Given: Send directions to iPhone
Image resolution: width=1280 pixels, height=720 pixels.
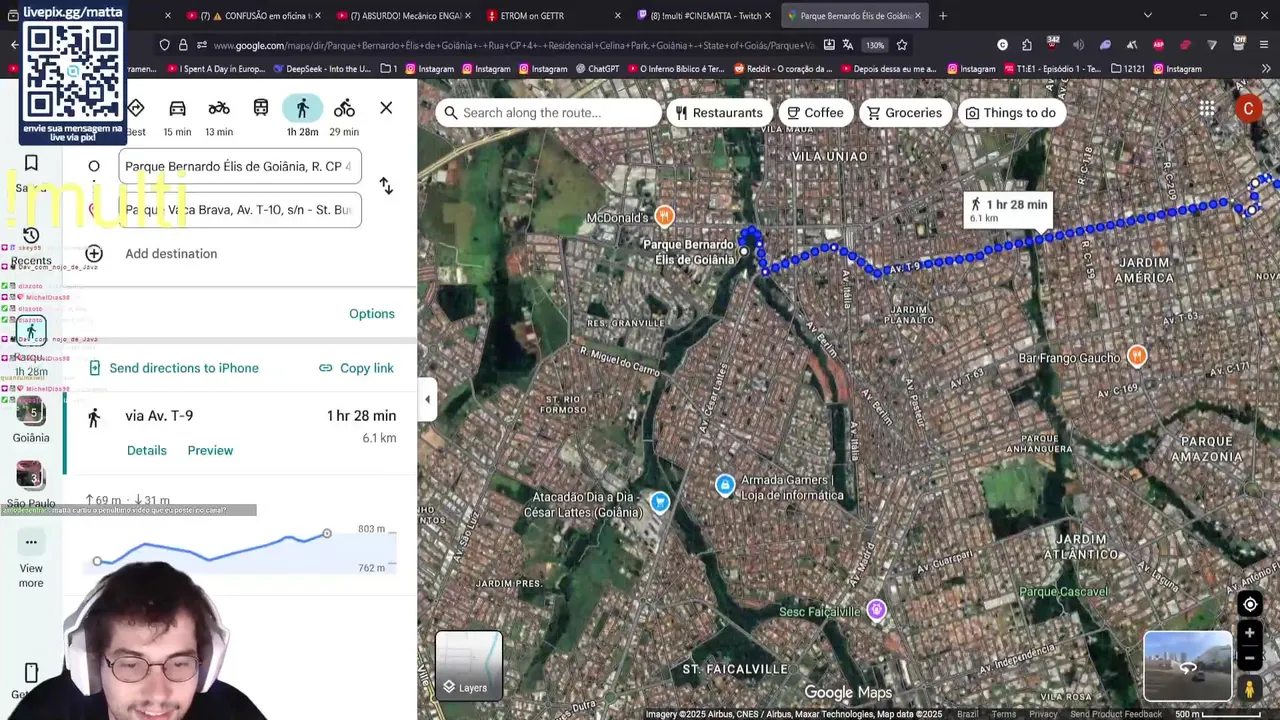Looking at the screenshot, I should tap(174, 368).
